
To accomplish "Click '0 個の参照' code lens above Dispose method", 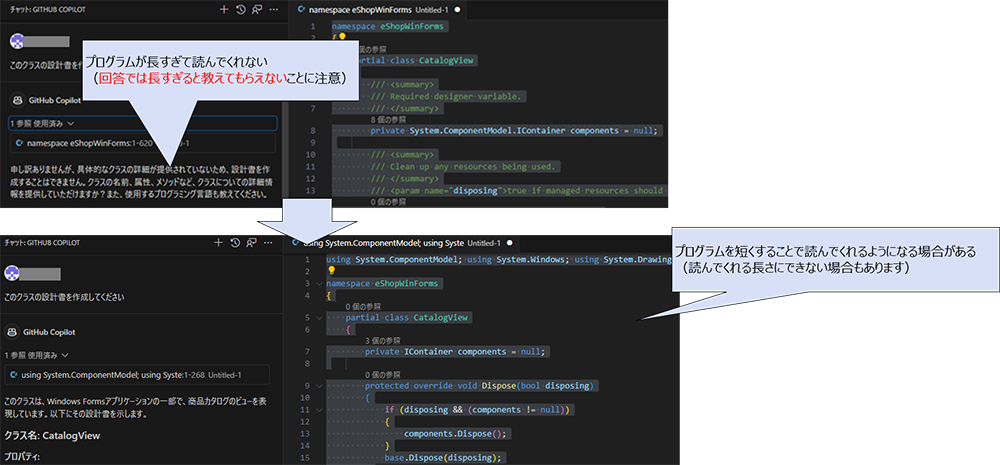I will pyautogui.click(x=385, y=374).
